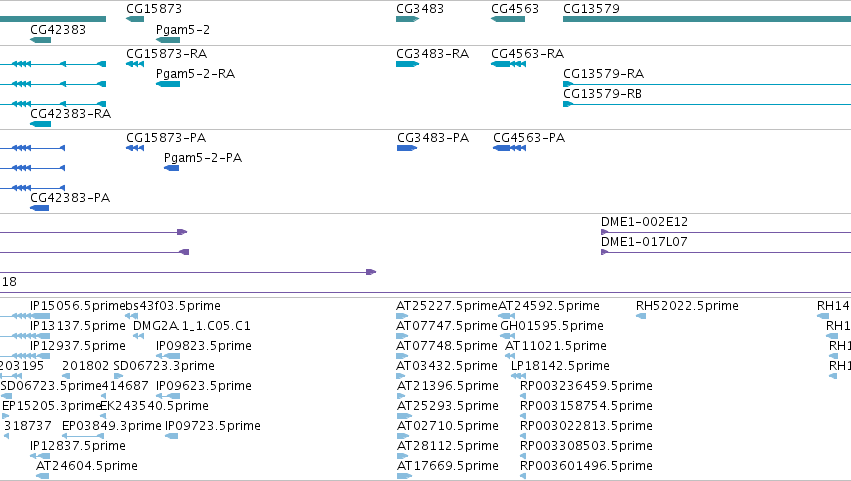Select the RP003601496.5prime EST label

pyautogui.click(x=586, y=466)
